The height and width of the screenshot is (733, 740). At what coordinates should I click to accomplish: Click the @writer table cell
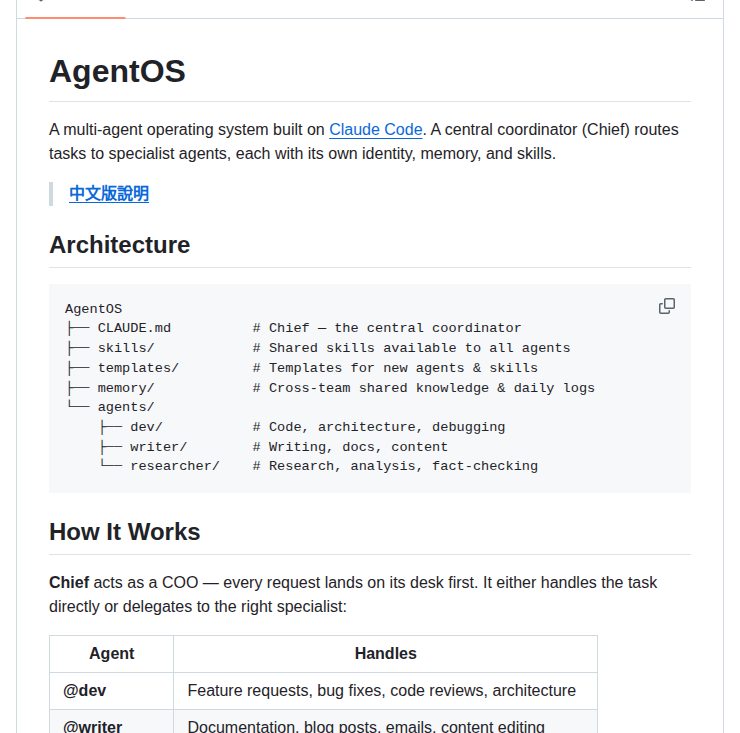click(x=111, y=722)
